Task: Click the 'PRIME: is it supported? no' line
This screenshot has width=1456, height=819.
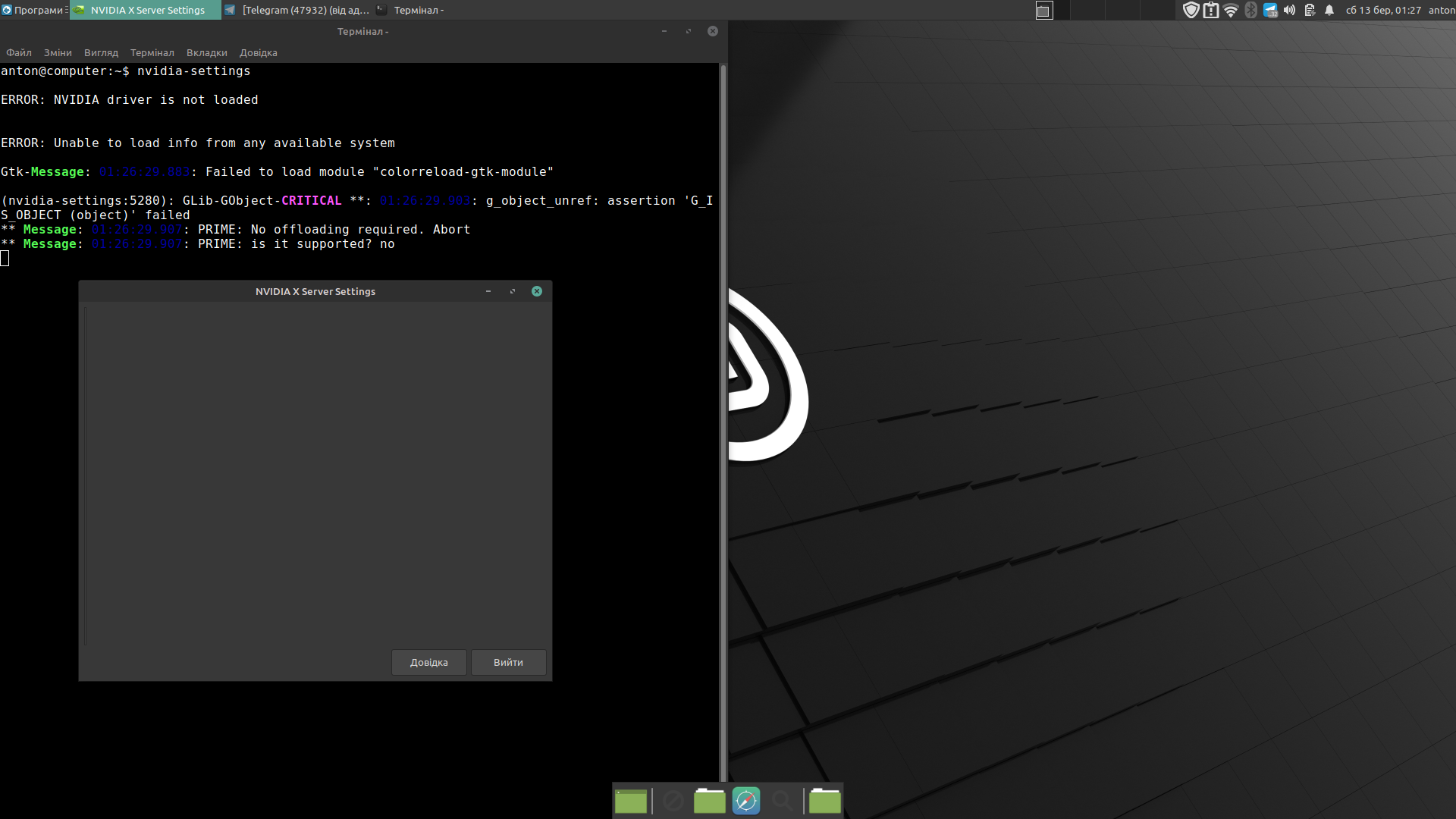Action: click(198, 244)
